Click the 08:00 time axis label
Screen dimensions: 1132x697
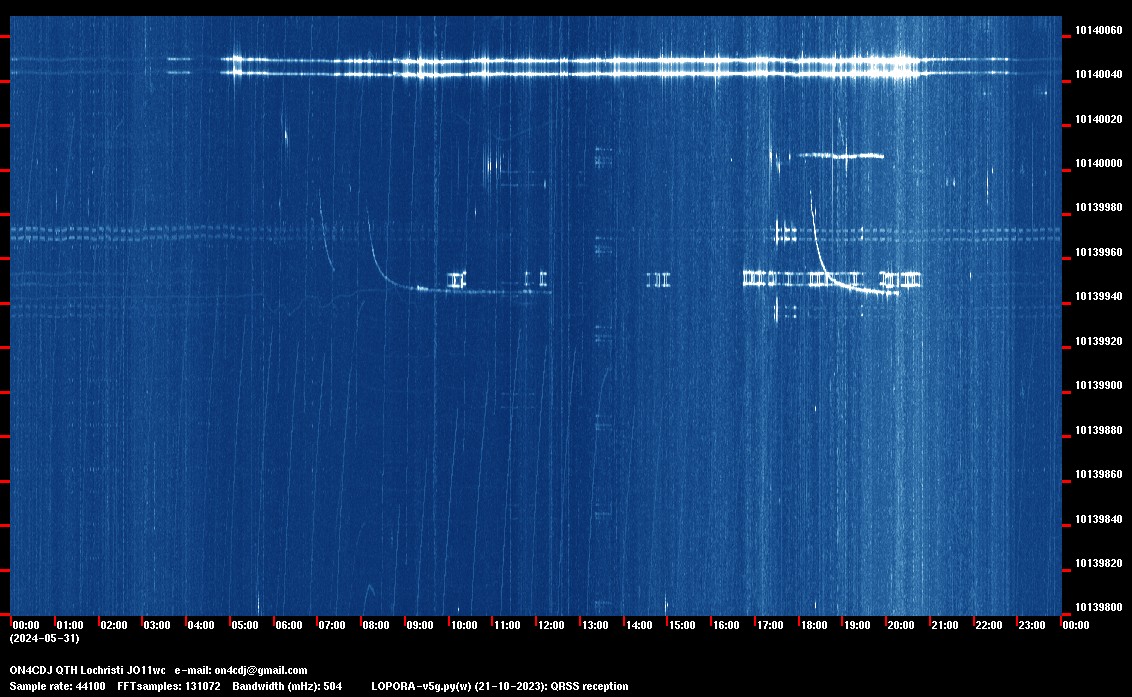[x=376, y=625]
